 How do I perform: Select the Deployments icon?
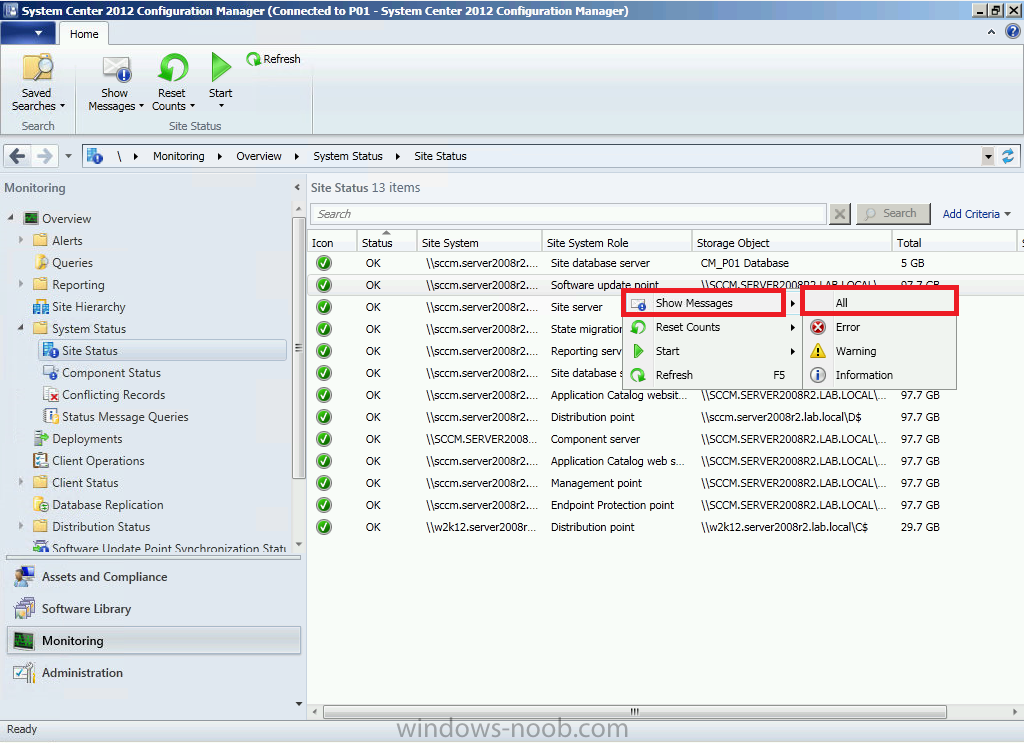tap(40, 438)
